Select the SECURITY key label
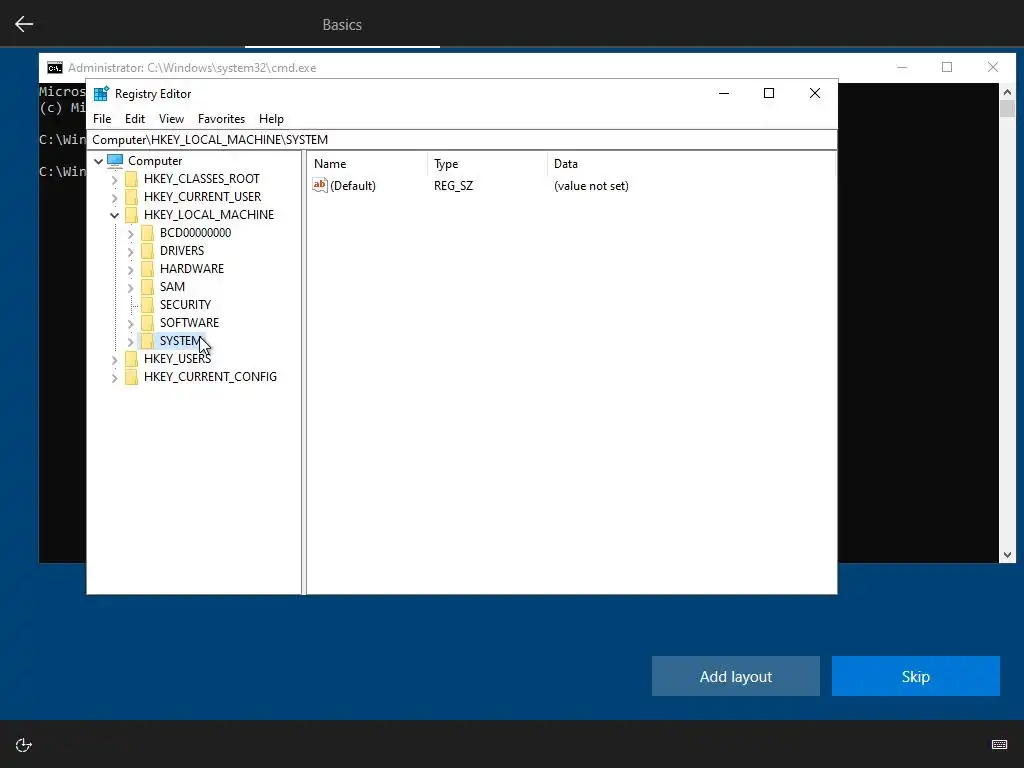This screenshot has width=1024, height=768. pyautogui.click(x=185, y=304)
